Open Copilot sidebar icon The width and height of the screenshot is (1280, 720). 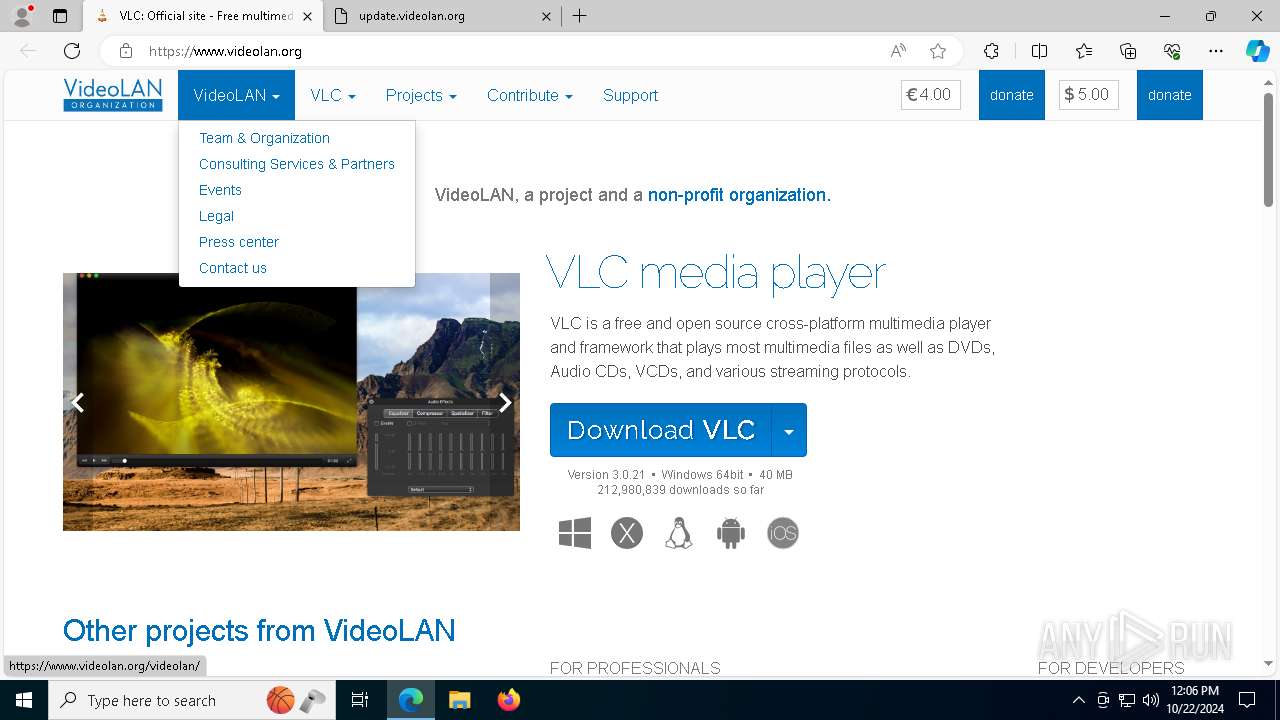click(x=1257, y=51)
